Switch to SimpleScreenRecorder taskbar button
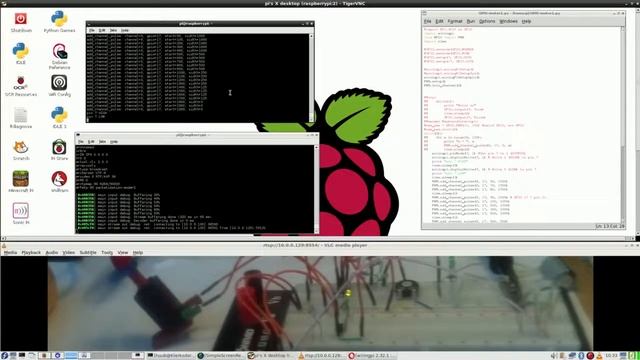The height and width of the screenshot is (360, 640). (x=221, y=356)
